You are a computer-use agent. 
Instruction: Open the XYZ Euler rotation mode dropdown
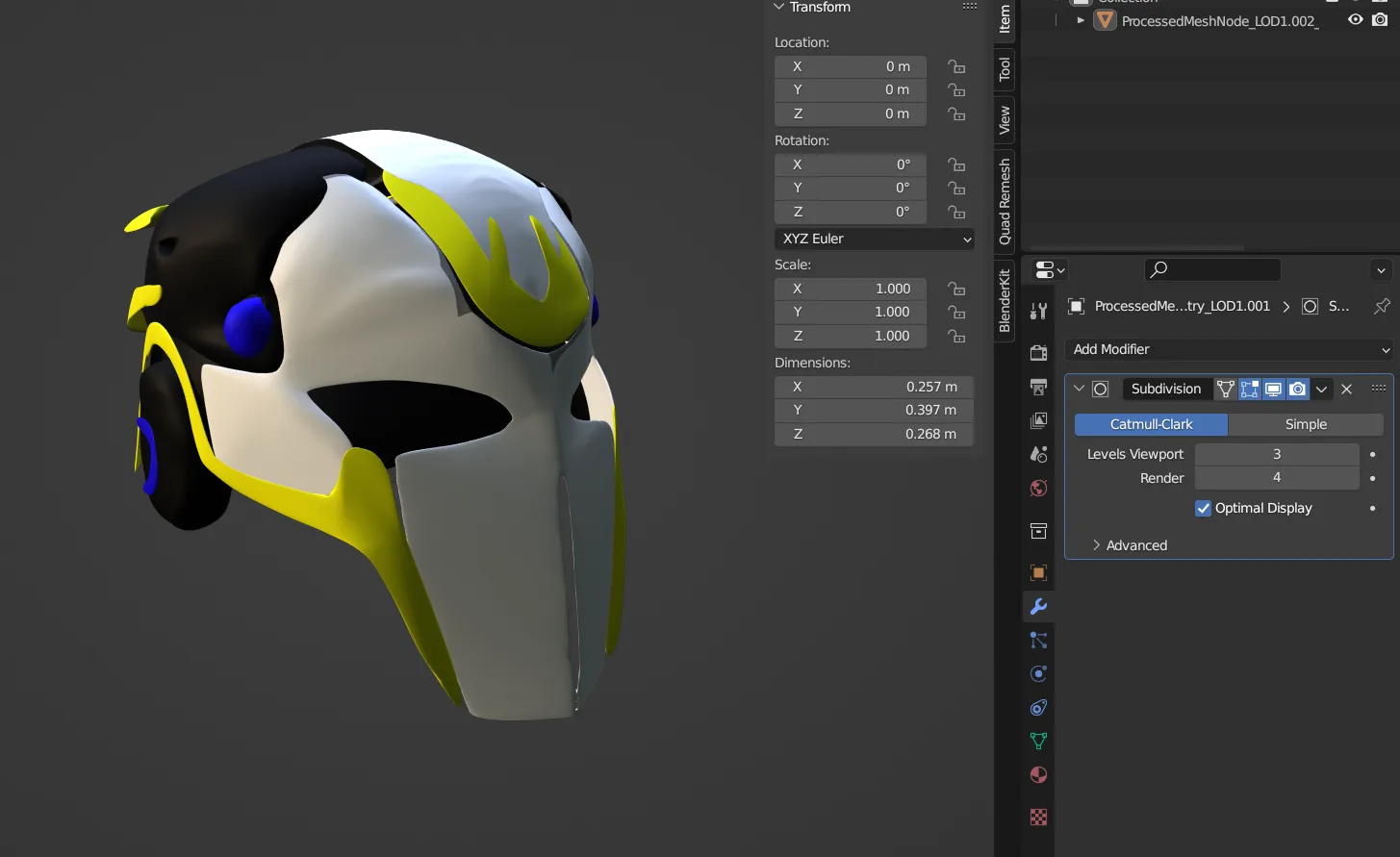pyautogui.click(x=875, y=239)
